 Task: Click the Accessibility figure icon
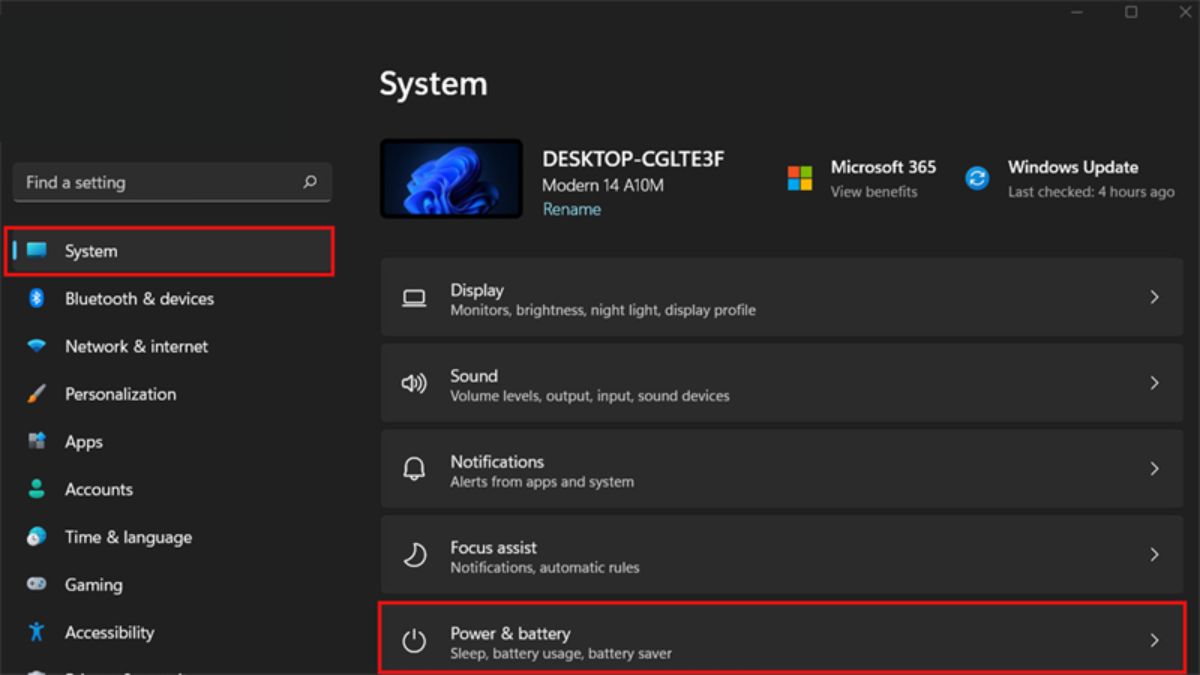point(37,632)
